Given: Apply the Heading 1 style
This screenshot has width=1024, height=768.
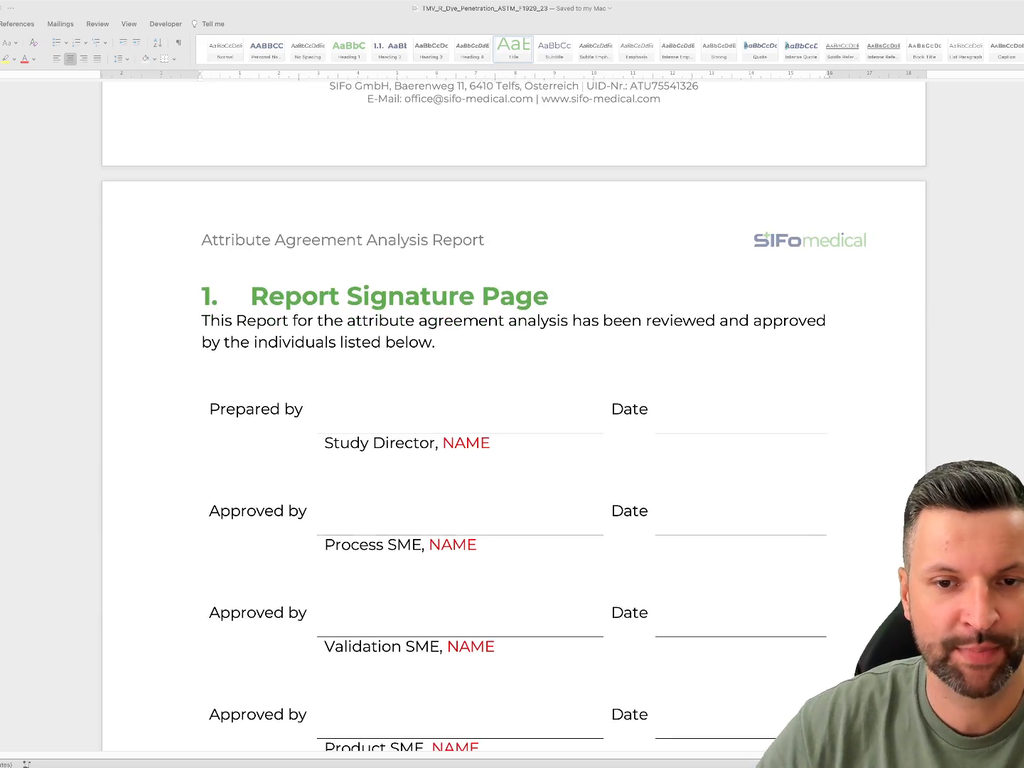Looking at the screenshot, I should pos(349,50).
